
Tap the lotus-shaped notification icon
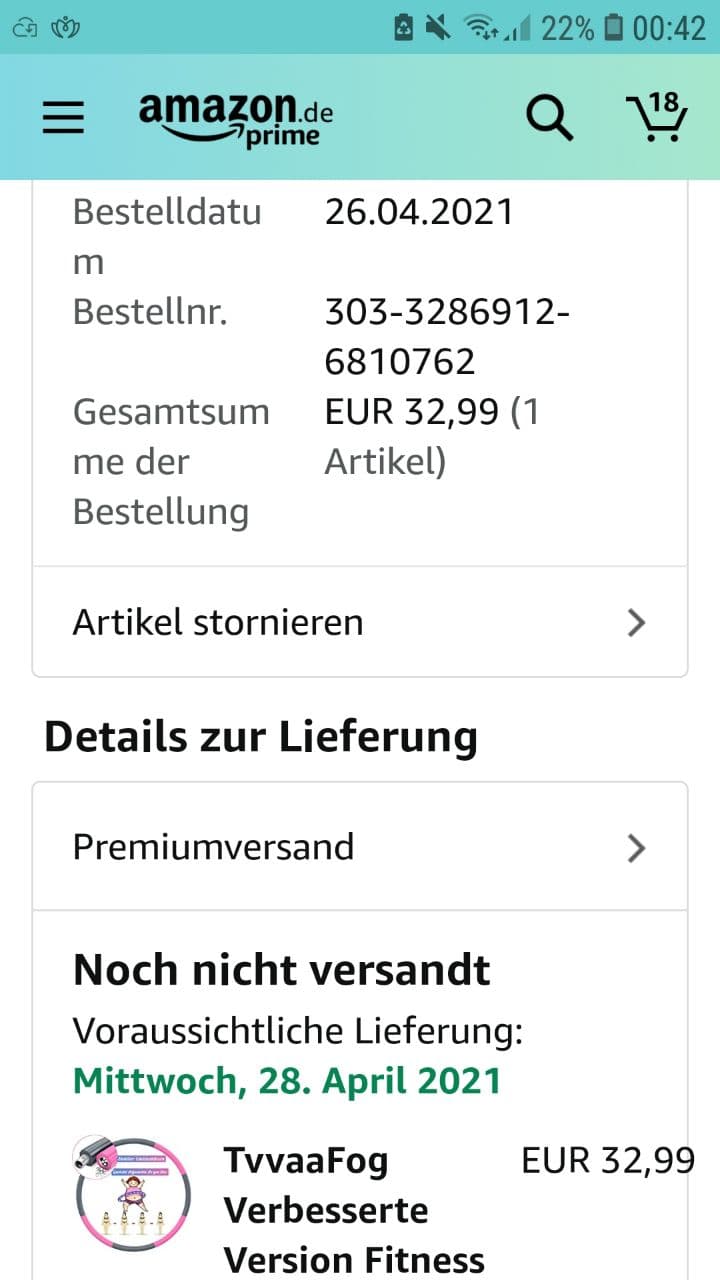click(67, 27)
